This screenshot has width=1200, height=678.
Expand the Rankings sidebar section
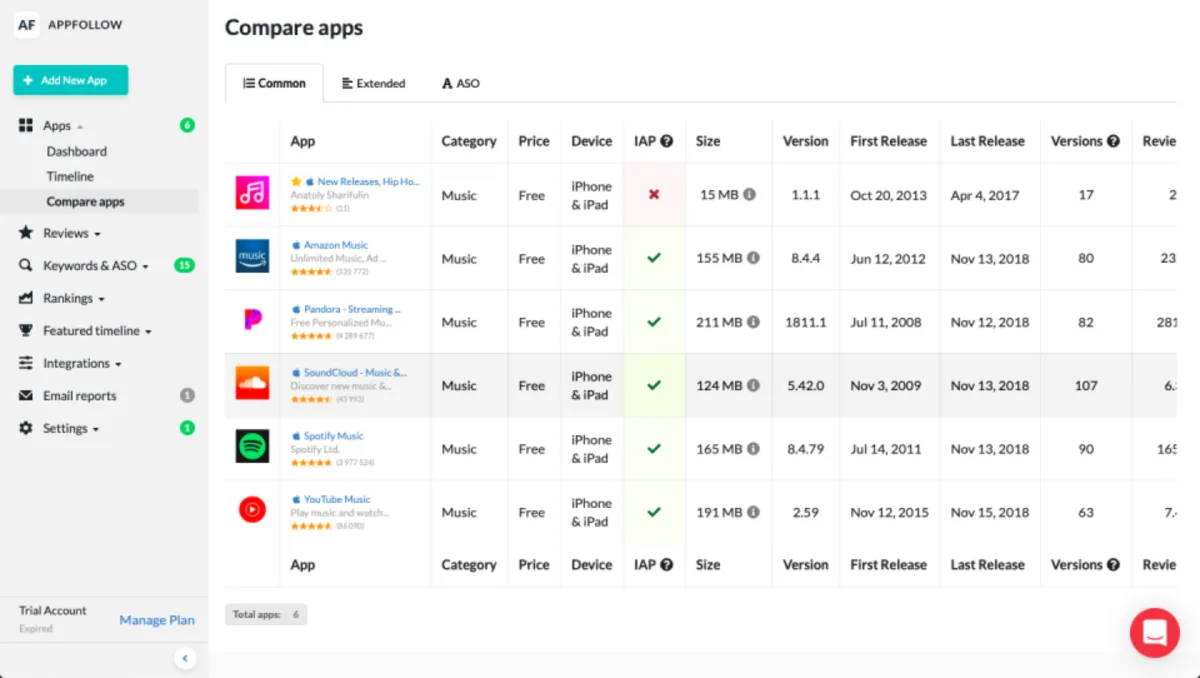(x=74, y=298)
